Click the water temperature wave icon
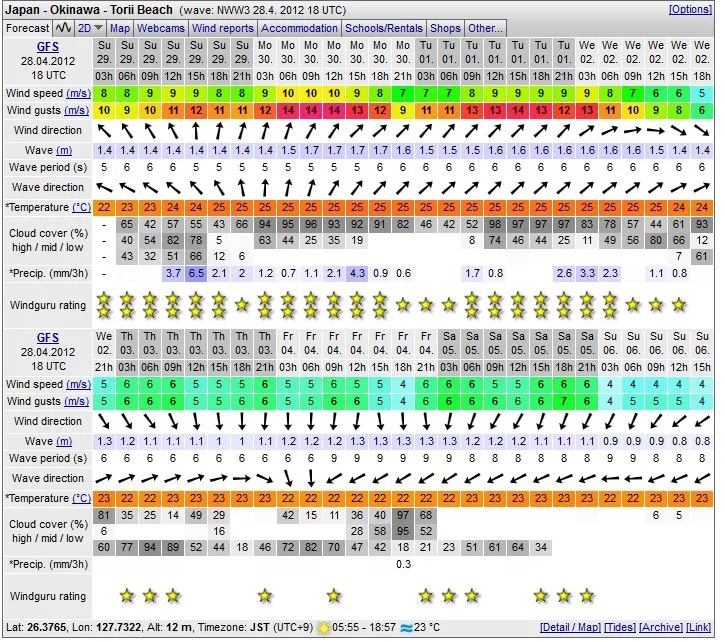The height and width of the screenshot is (642, 725). click(x=407, y=628)
